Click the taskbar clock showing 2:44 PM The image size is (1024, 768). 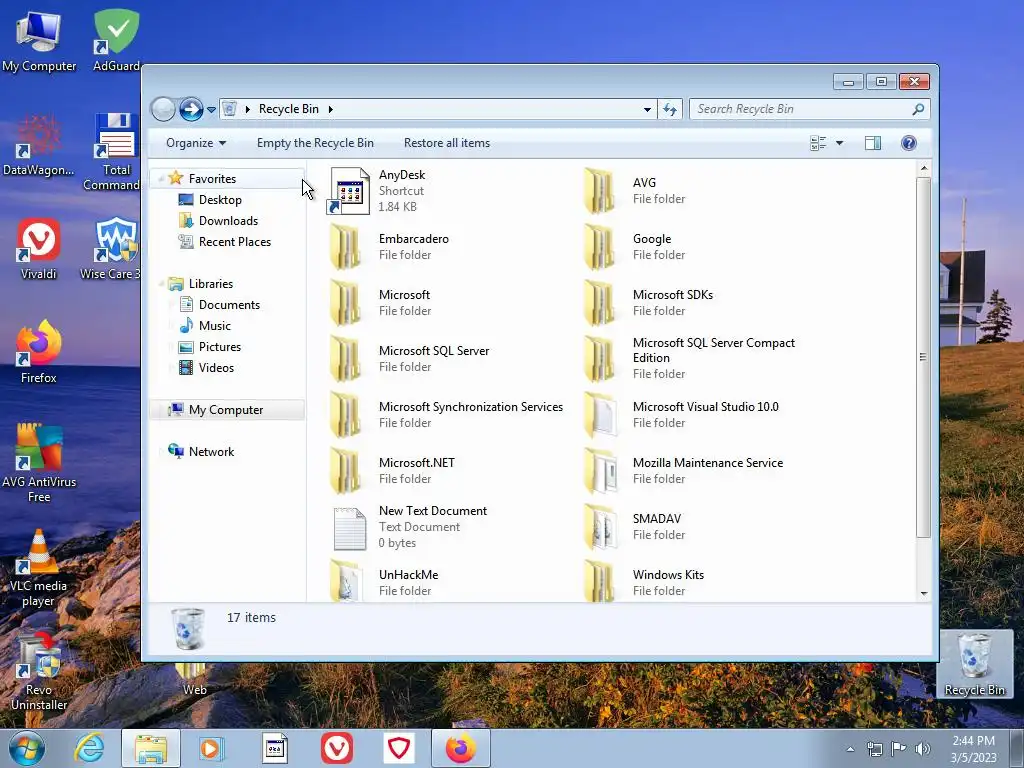coord(973,748)
